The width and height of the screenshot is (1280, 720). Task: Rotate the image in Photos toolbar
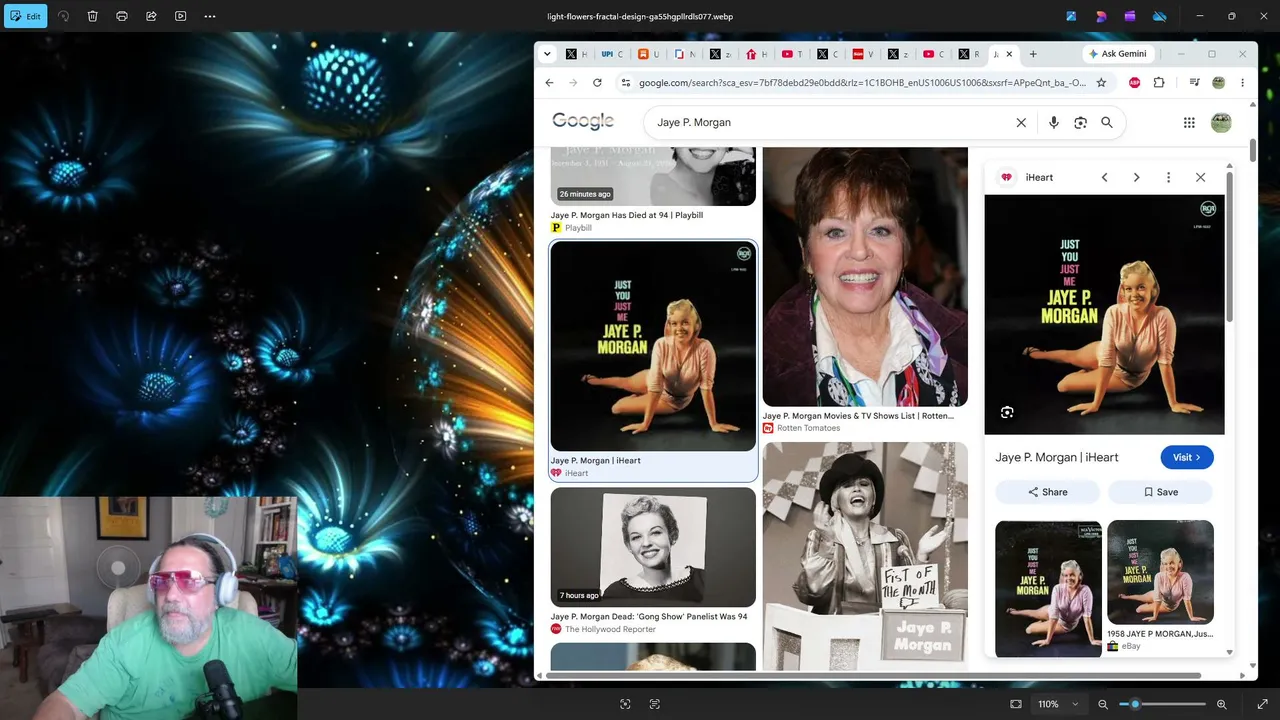click(64, 16)
